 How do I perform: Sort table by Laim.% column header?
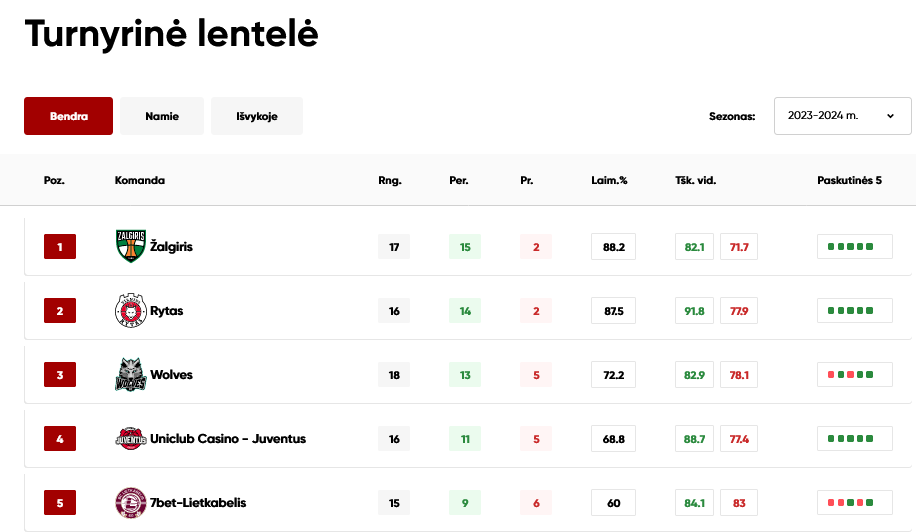pyautogui.click(x=609, y=180)
